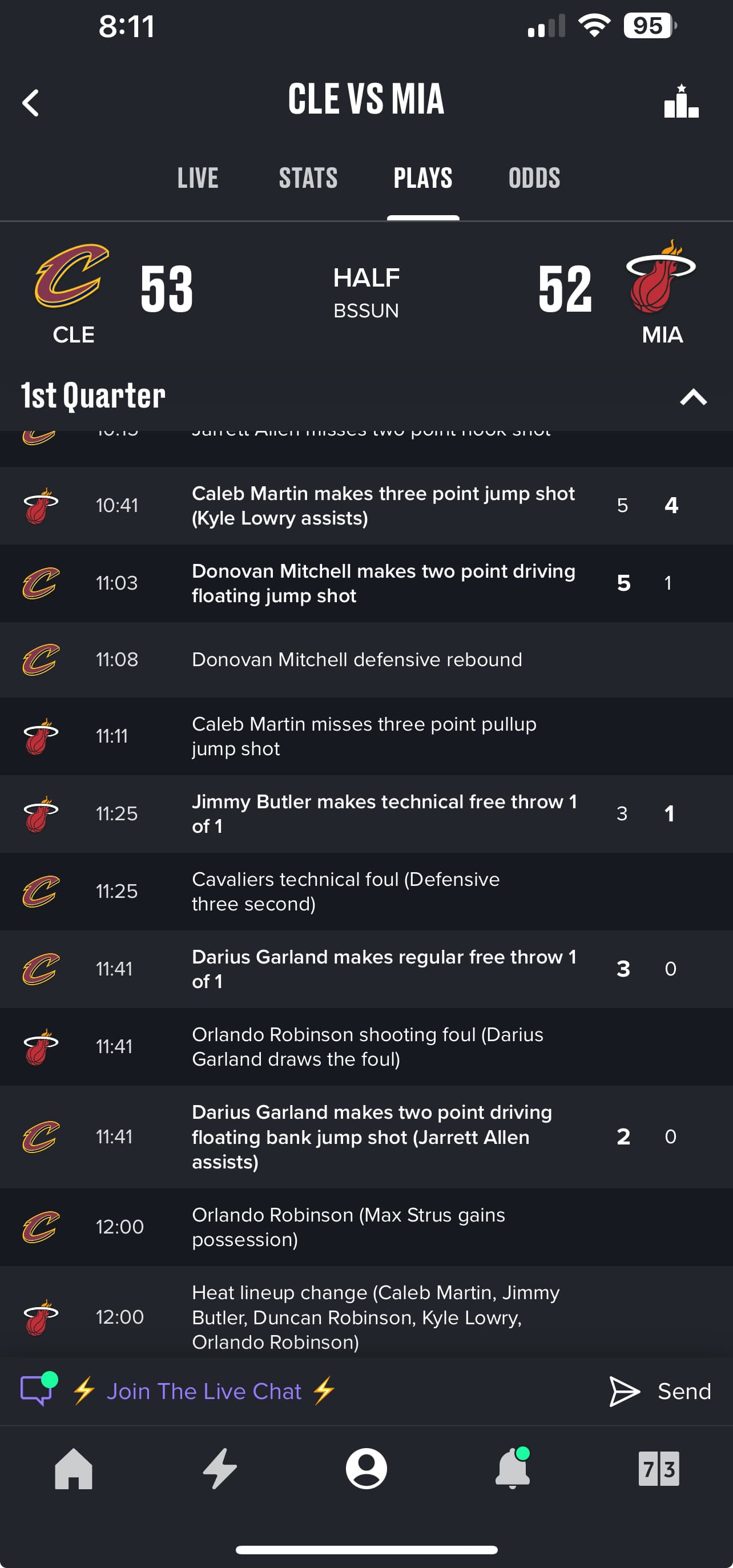Open the profile avatar icon
The width and height of the screenshot is (733, 1568).
coord(366,1468)
